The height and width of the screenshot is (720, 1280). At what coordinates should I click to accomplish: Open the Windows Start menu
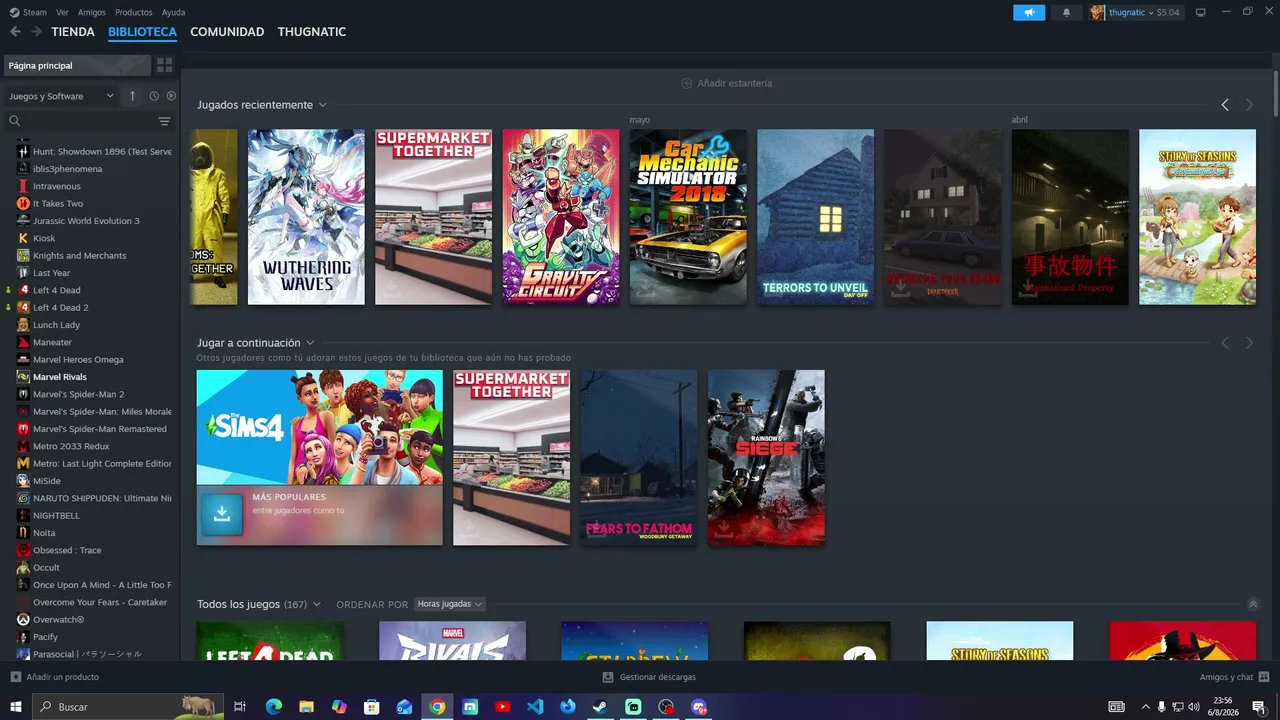[x=16, y=707]
